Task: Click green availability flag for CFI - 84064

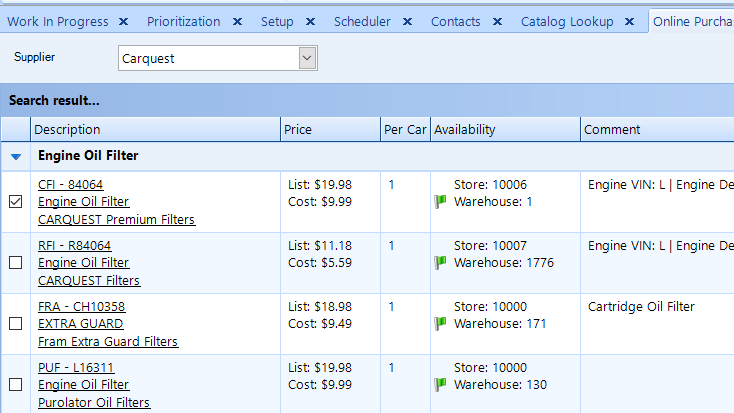Action: click(440, 202)
